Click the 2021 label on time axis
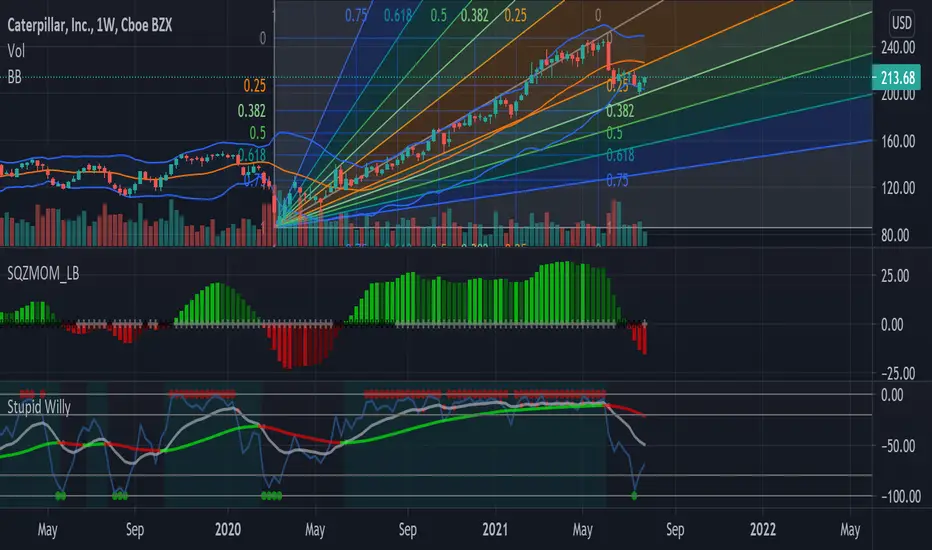932x550 pixels. pos(495,529)
